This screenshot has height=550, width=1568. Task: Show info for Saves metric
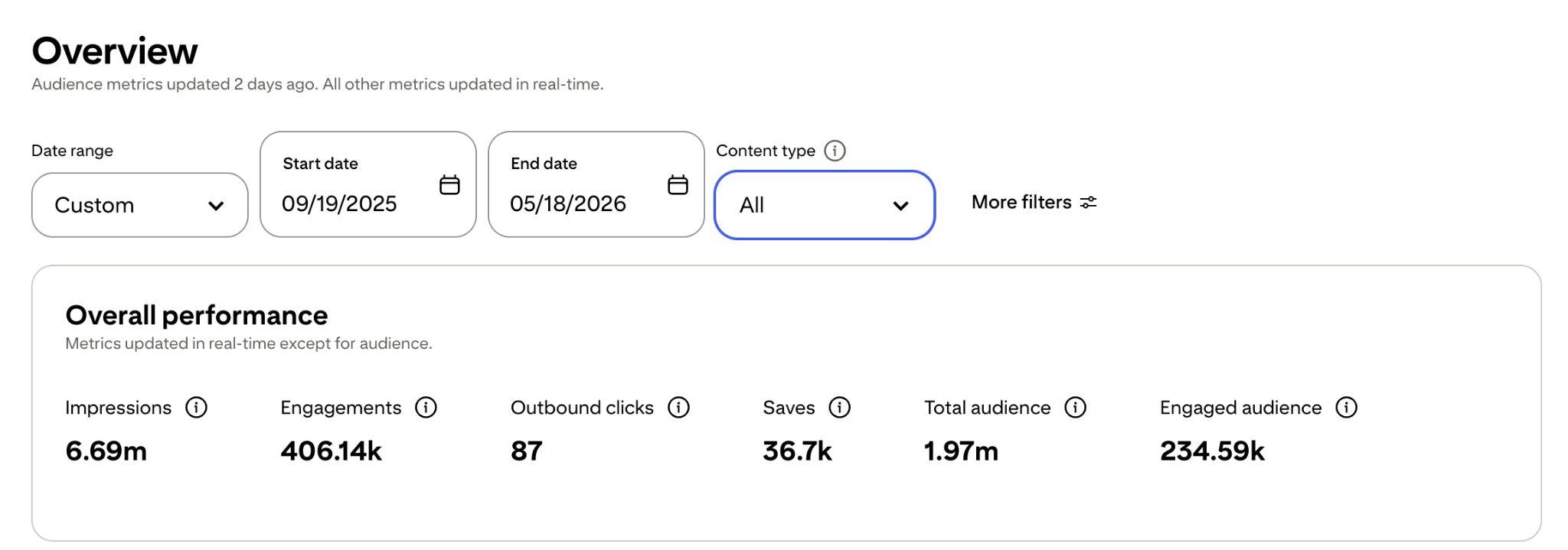(x=840, y=408)
